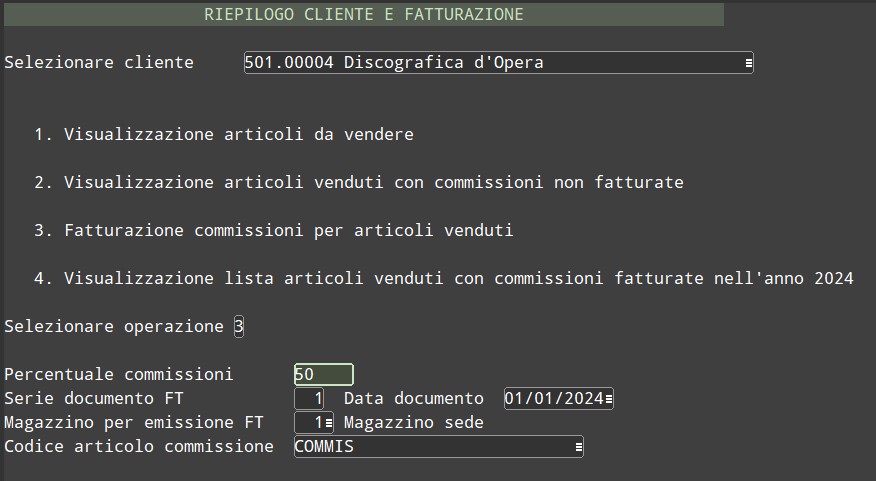Image resolution: width=876 pixels, height=481 pixels.
Task: Select option 3 Fatturazione commissioni
Action: (273, 230)
